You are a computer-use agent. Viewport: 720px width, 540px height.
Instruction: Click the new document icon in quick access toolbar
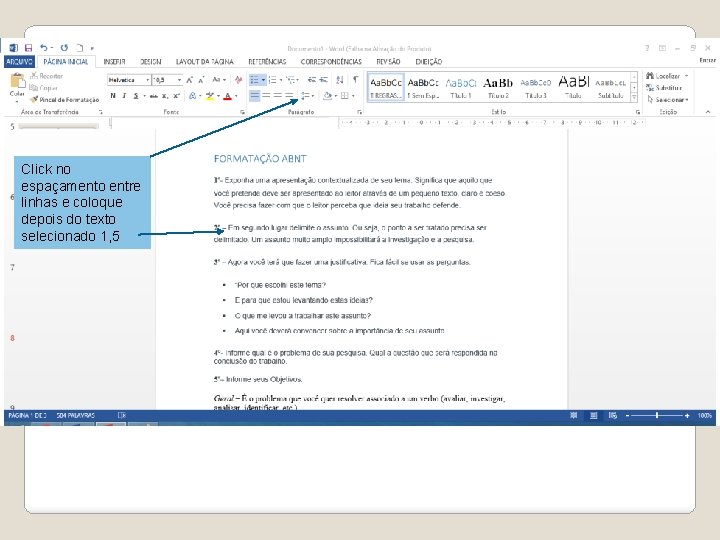pos(80,48)
